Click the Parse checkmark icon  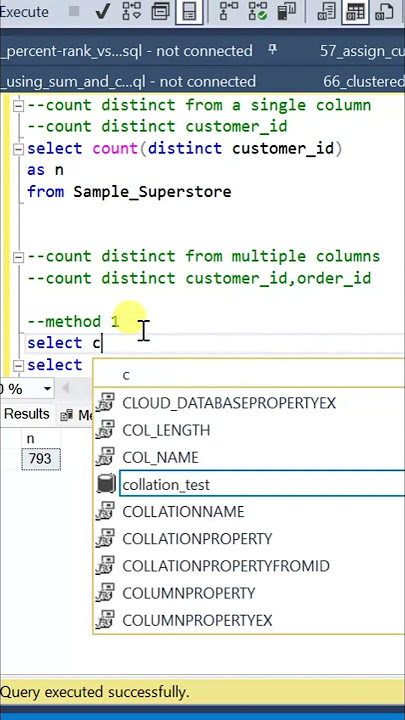[102, 11]
